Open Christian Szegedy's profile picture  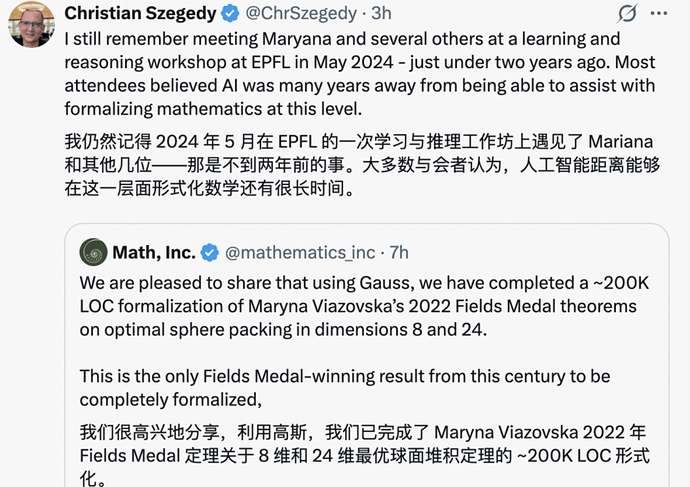click(x=32, y=24)
